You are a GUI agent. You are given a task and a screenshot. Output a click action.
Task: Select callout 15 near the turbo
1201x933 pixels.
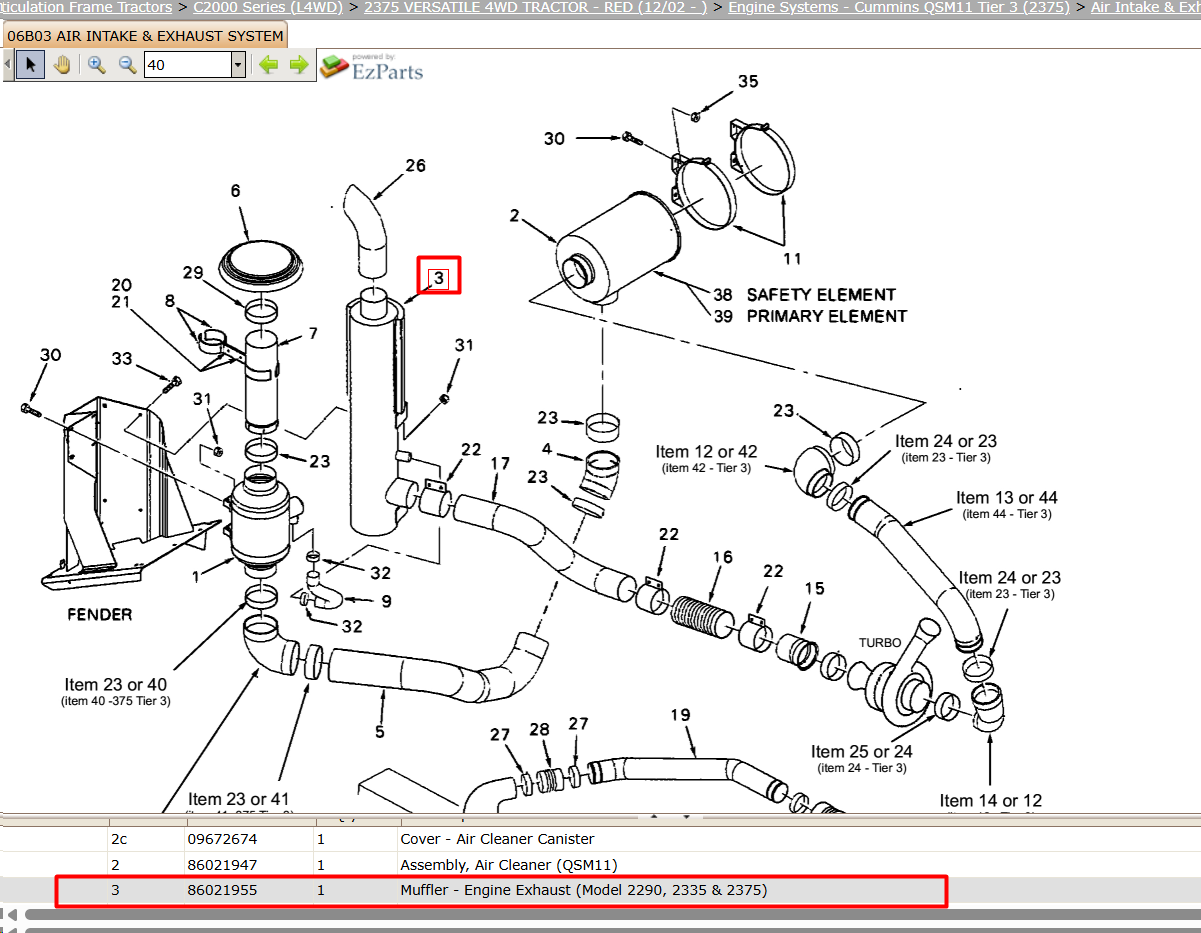[x=815, y=588]
